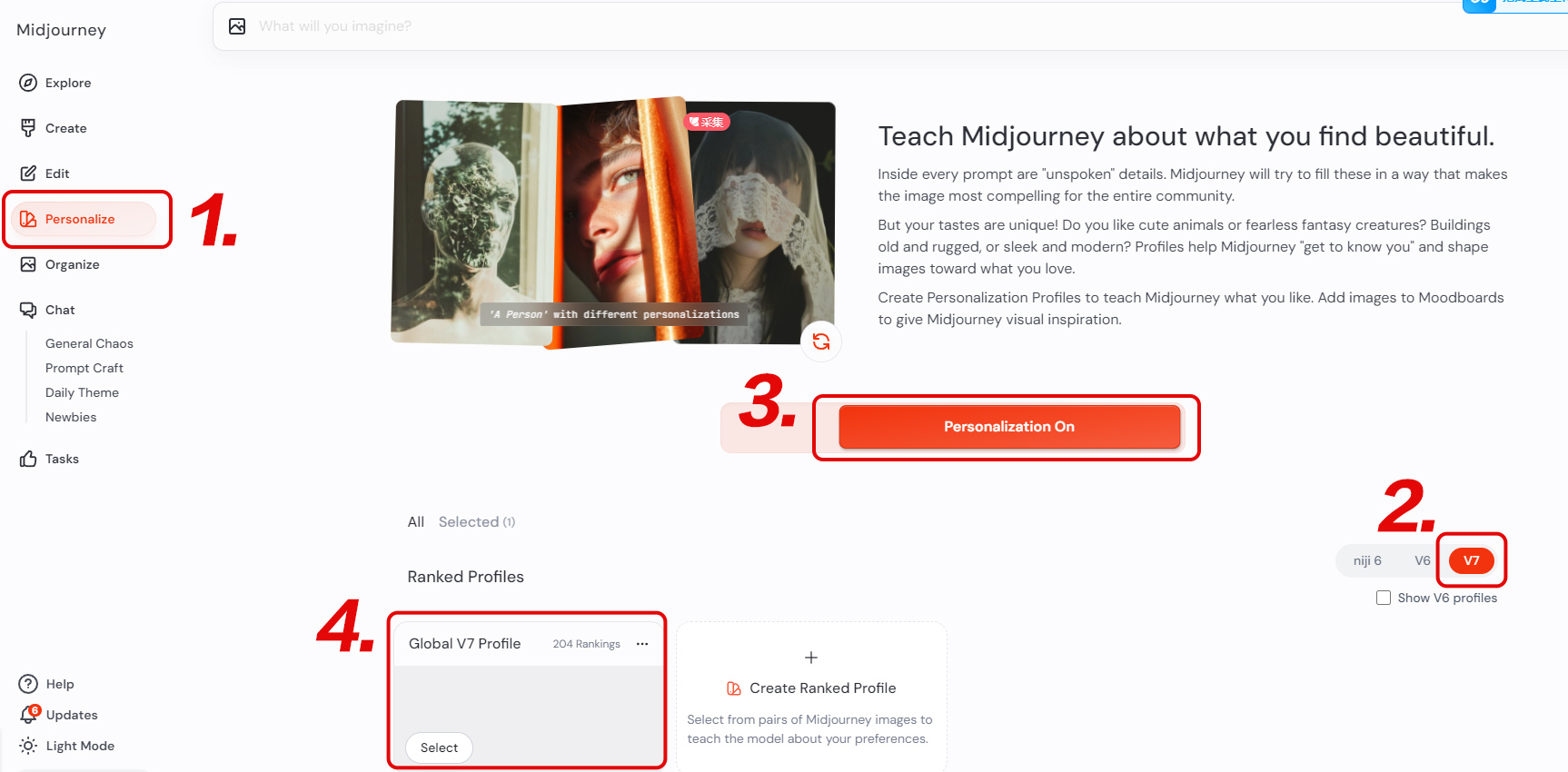Click the Ranked Profiles heading
Image resolution: width=1568 pixels, height=772 pixels.
465,577
